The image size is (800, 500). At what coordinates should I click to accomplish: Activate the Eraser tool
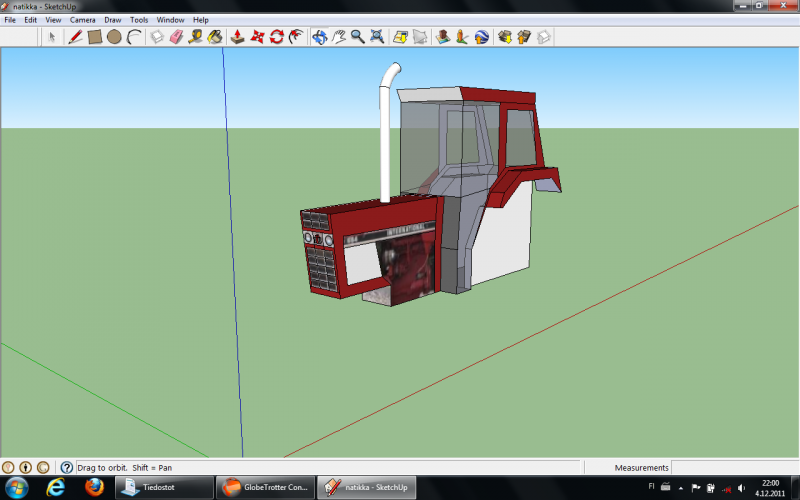(176, 37)
